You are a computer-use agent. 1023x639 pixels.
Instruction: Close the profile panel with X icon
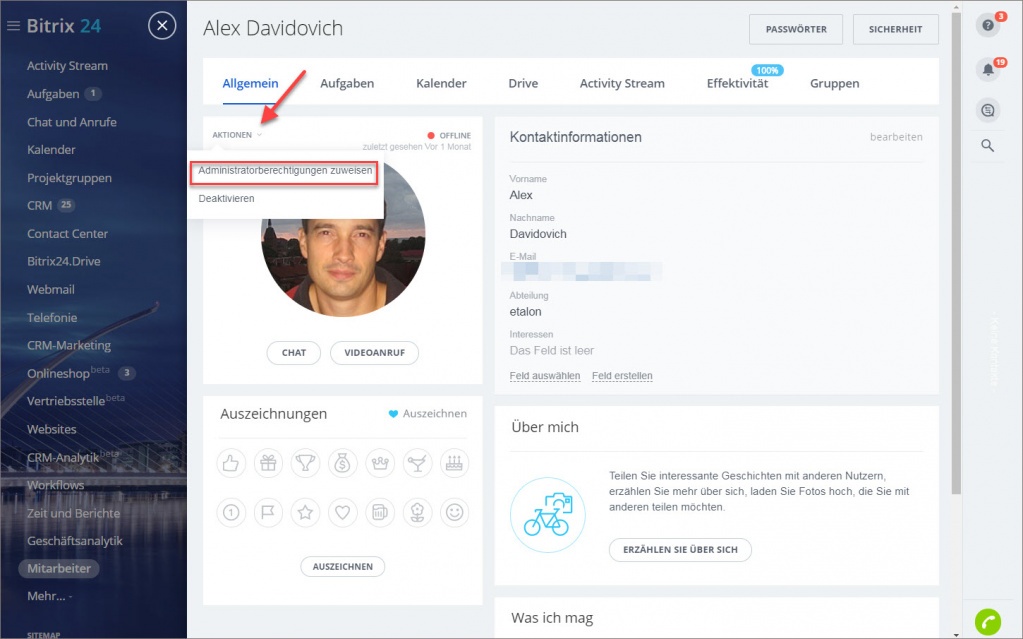point(162,25)
